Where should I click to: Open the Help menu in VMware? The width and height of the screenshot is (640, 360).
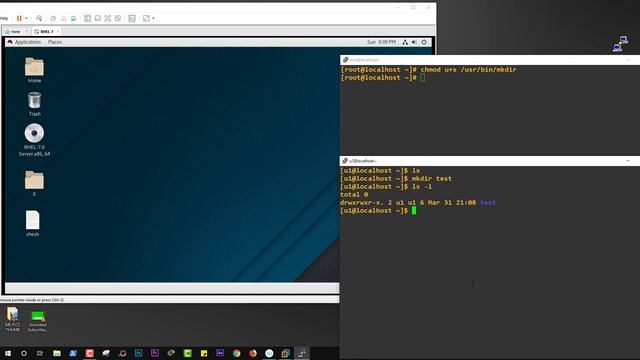tap(4, 18)
